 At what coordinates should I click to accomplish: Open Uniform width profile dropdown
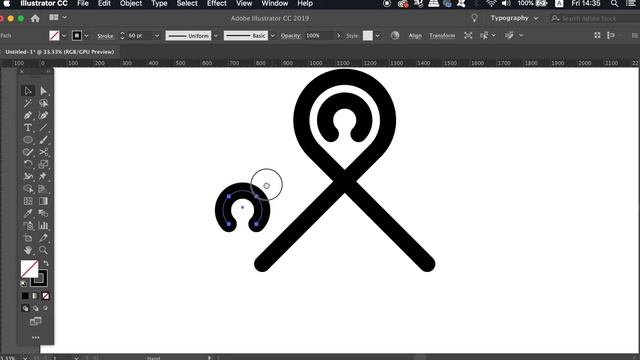click(216, 36)
